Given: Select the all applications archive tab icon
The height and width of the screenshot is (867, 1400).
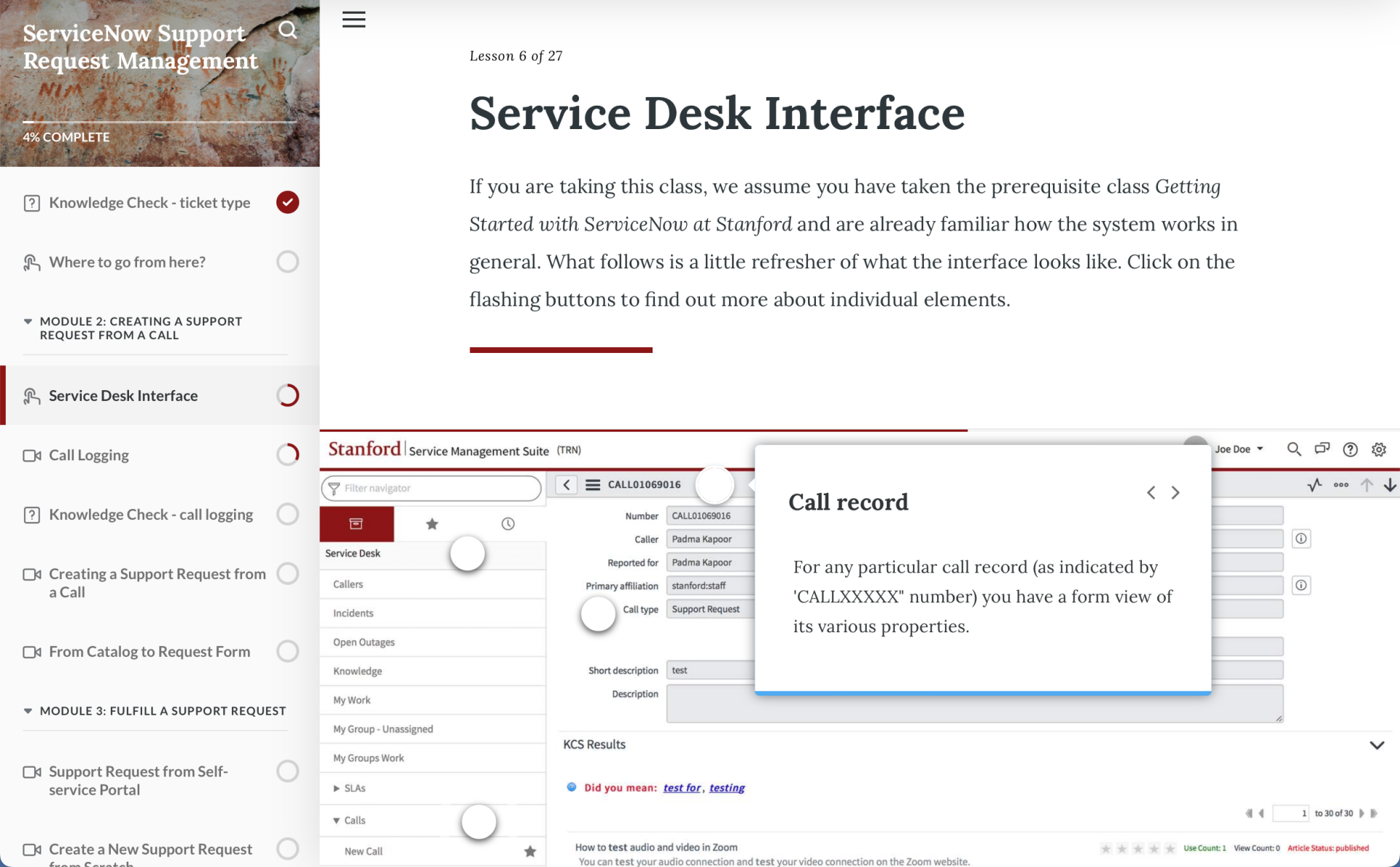Looking at the screenshot, I should 357,524.
